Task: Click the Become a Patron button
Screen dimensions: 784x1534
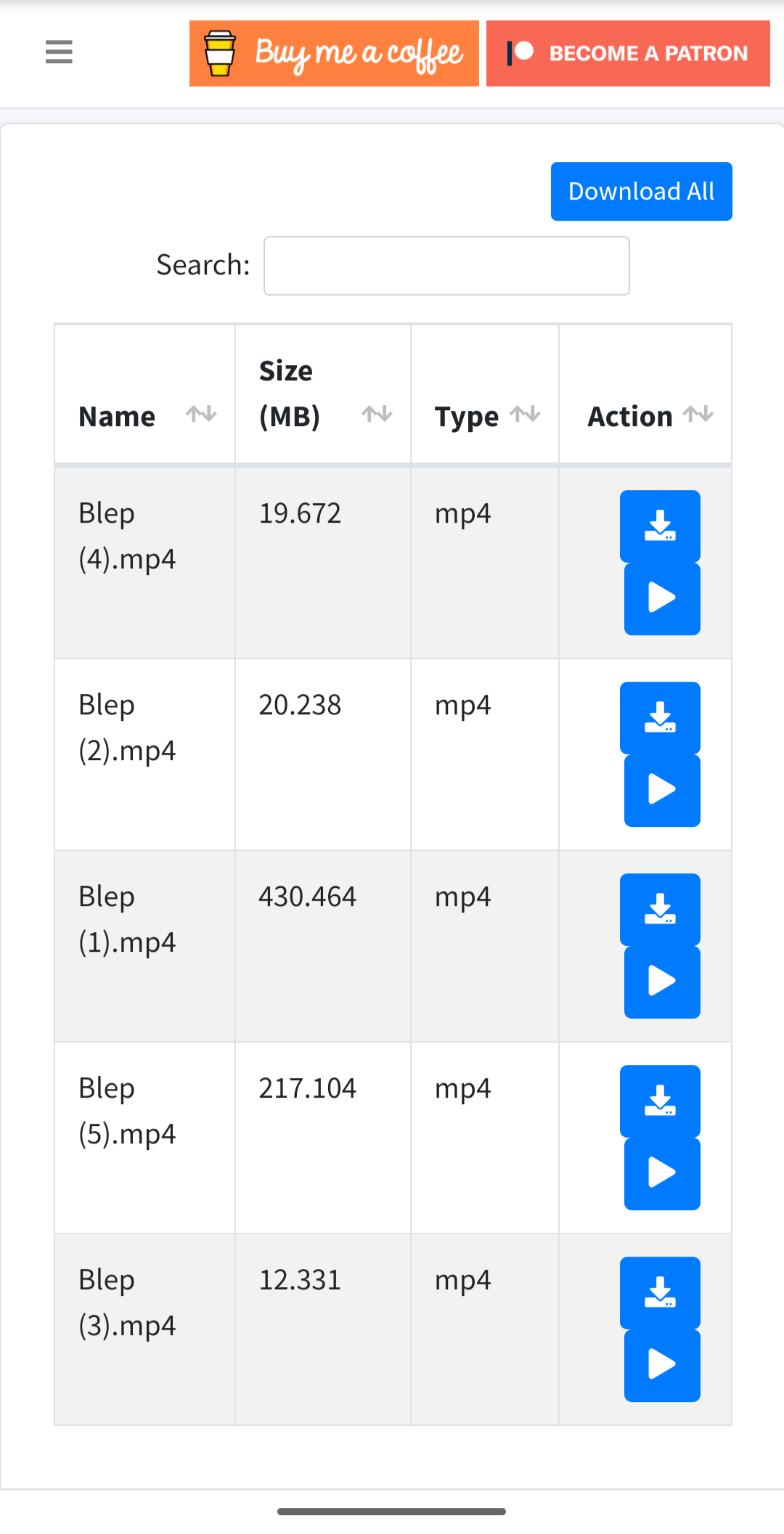Action: click(x=628, y=53)
